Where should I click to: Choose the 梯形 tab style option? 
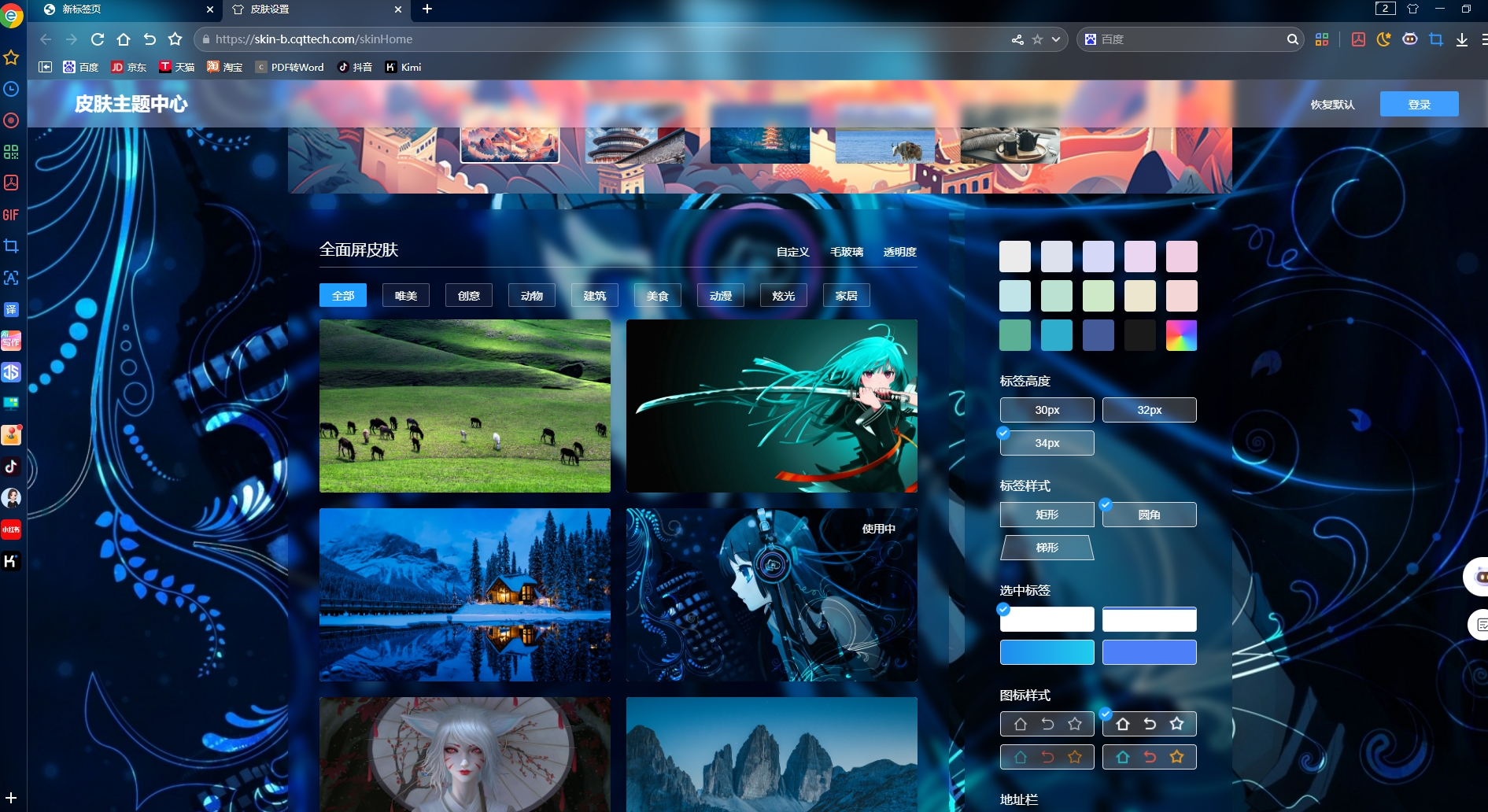pos(1047,548)
